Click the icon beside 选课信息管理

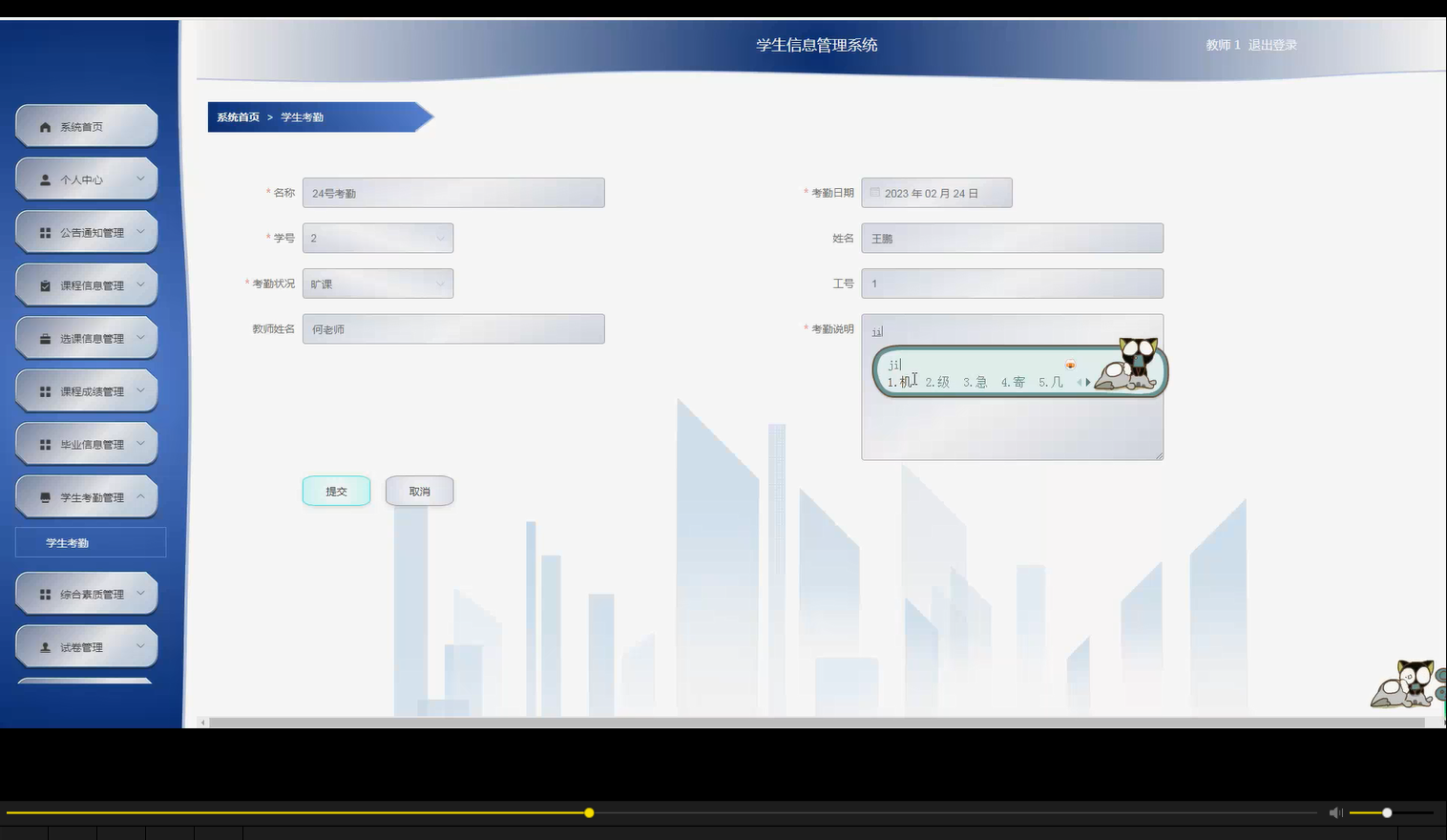tap(43, 337)
